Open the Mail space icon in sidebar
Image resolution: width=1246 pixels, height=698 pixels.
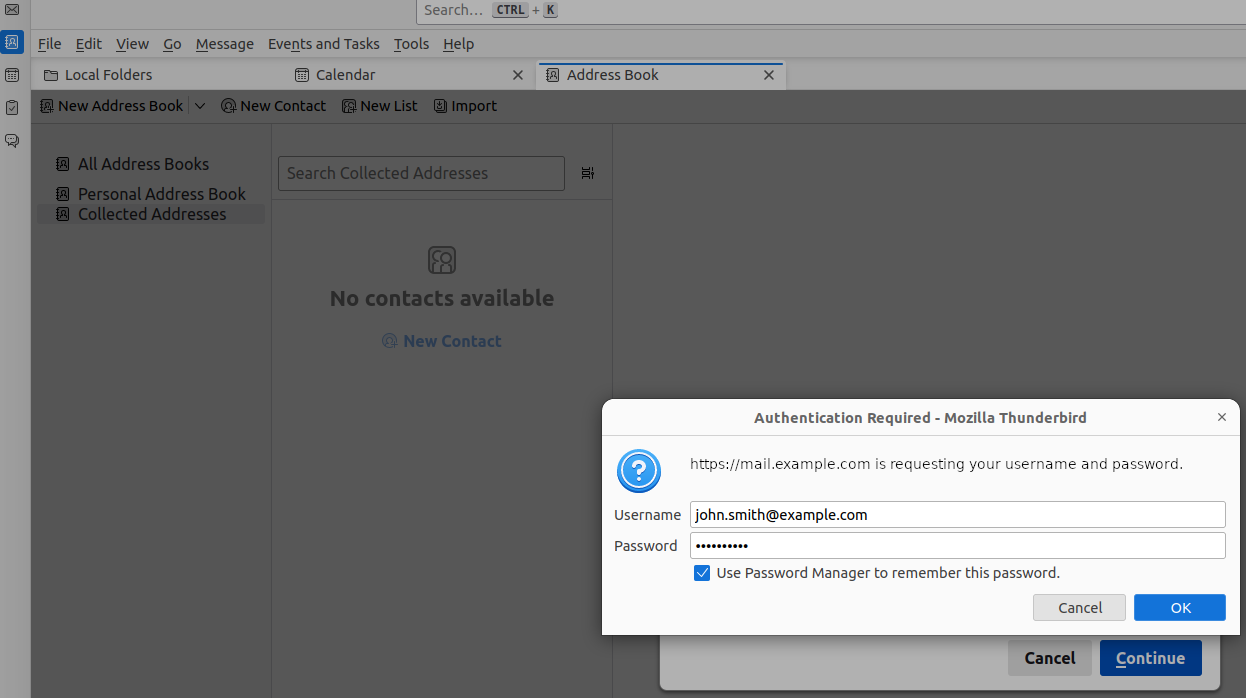pyautogui.click(x=12, y=10)
